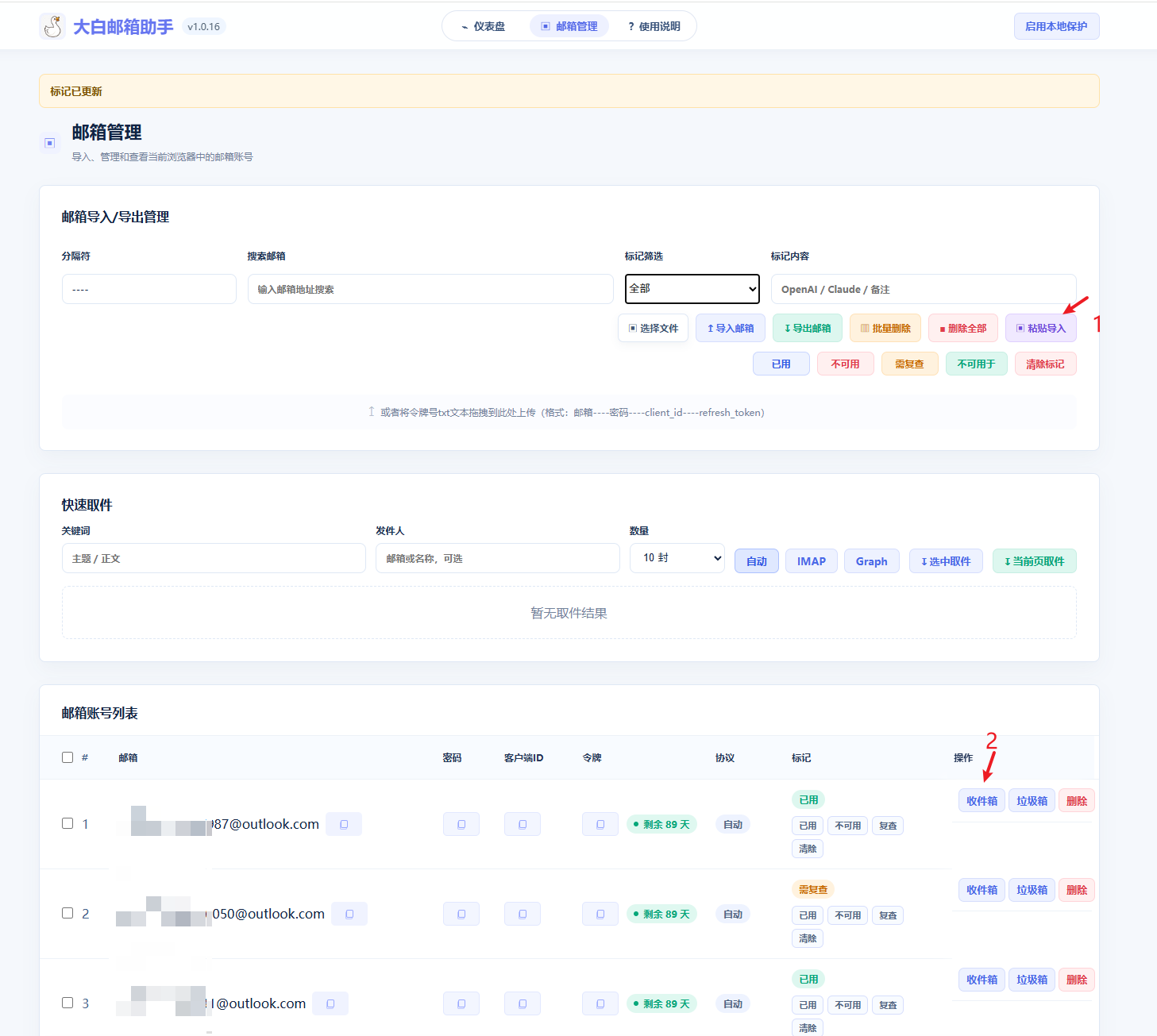Click the goose logo icon in header
The width and height of the screenshot is (1157, 1036).
(x=52, y=26)
